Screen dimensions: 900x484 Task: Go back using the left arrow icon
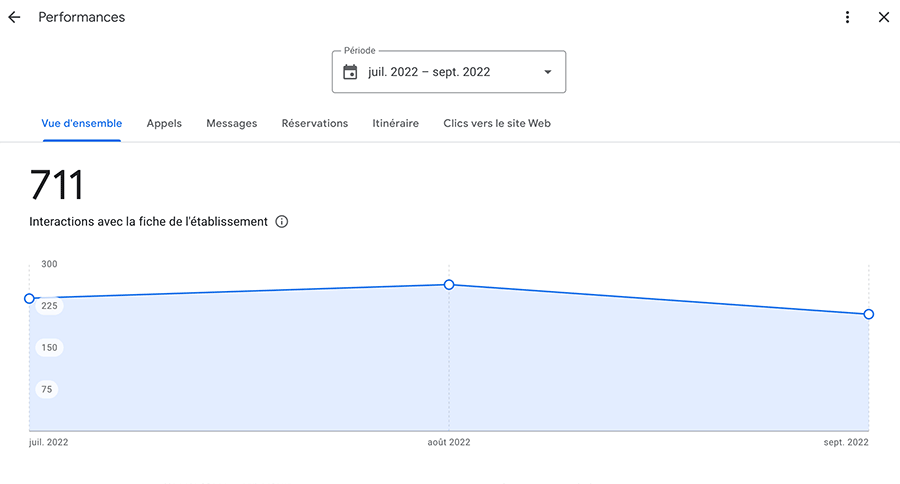[14, 17]
